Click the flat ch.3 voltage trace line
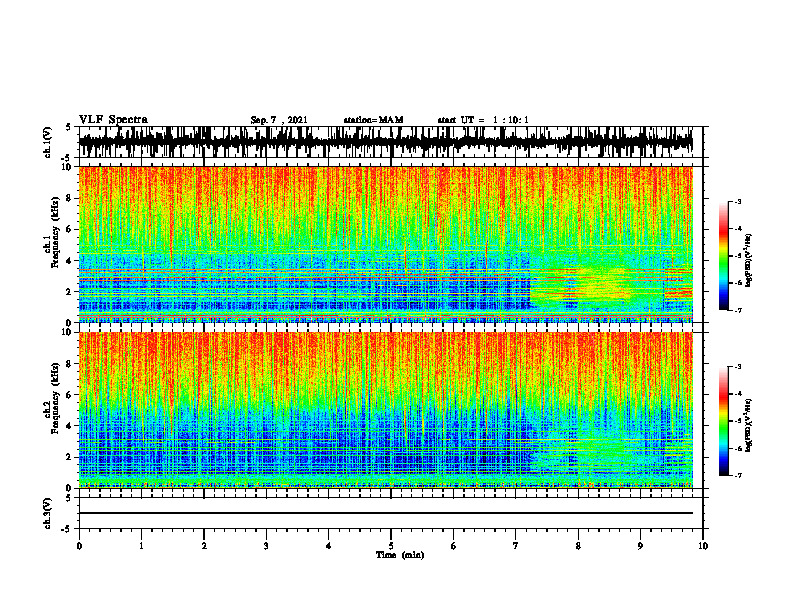Image resolution: width=792 pixels, height=612 pixels. point(386,513)
